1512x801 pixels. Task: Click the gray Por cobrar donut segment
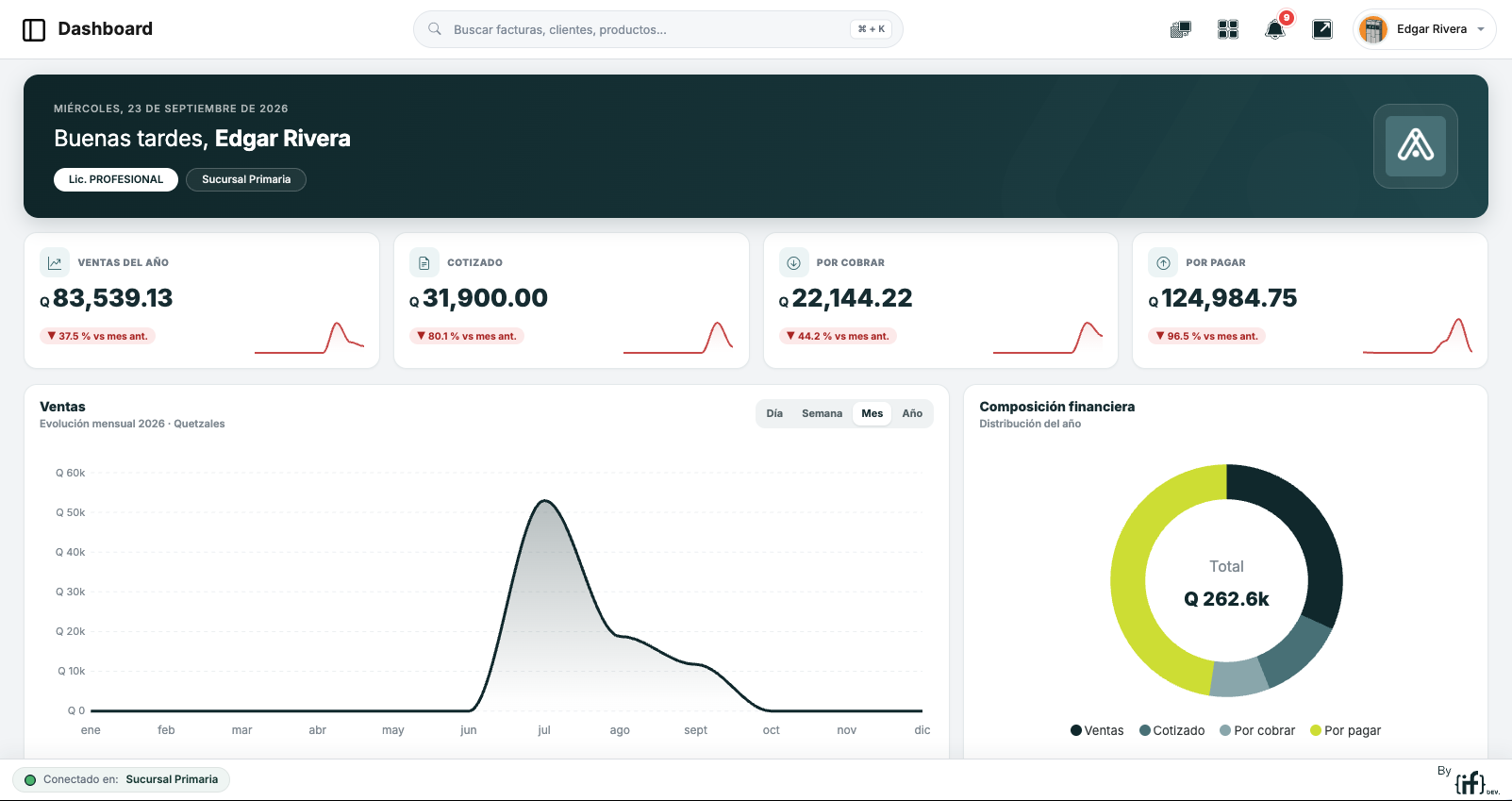pyautogui.click(x=1238, y=678)
